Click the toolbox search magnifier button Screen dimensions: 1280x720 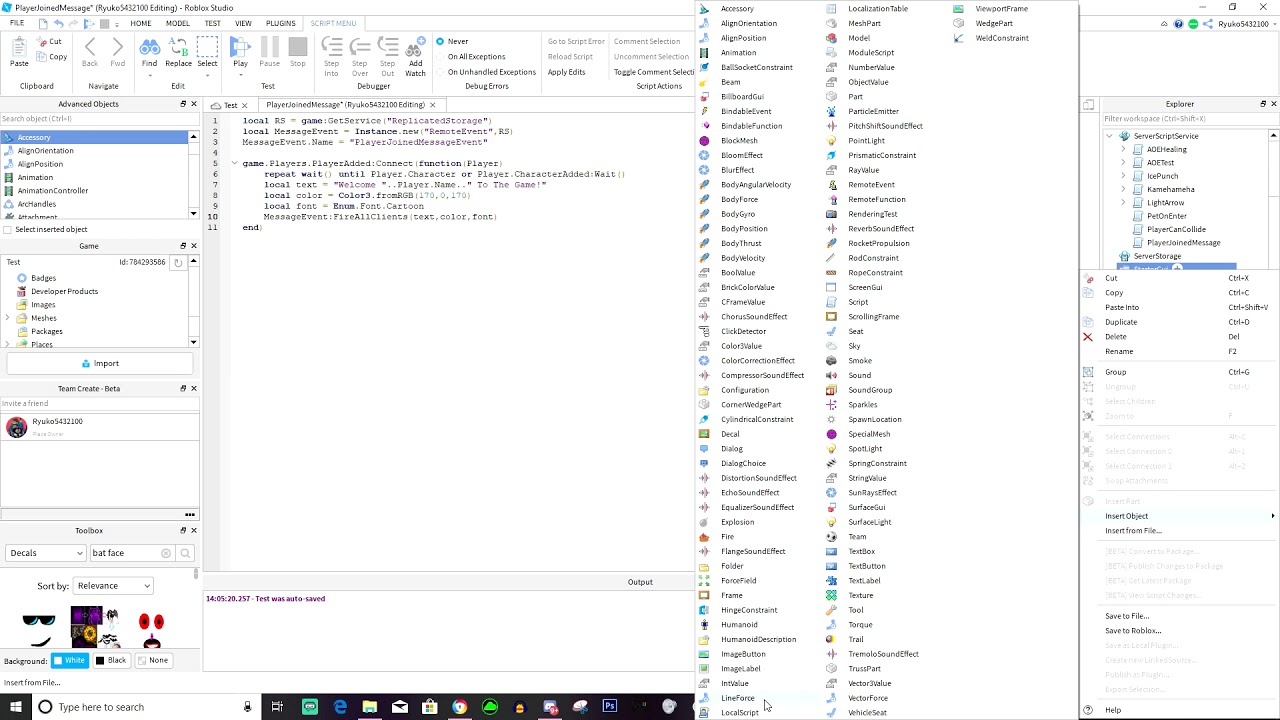tap(184, 553)
